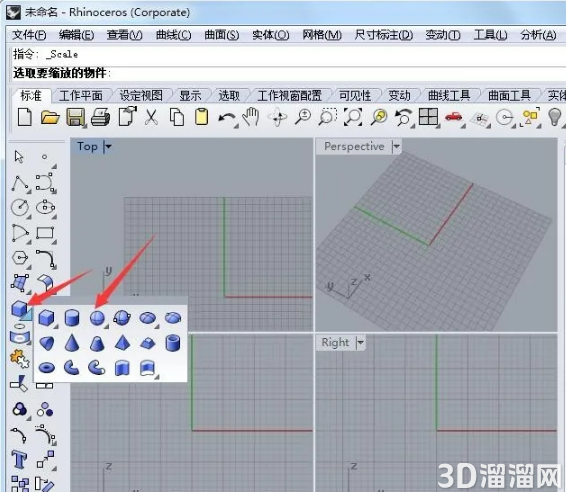Pick the Polygon tool in sidebar
Viewport: 566px width, 492px height.
[x=19, y=258]
